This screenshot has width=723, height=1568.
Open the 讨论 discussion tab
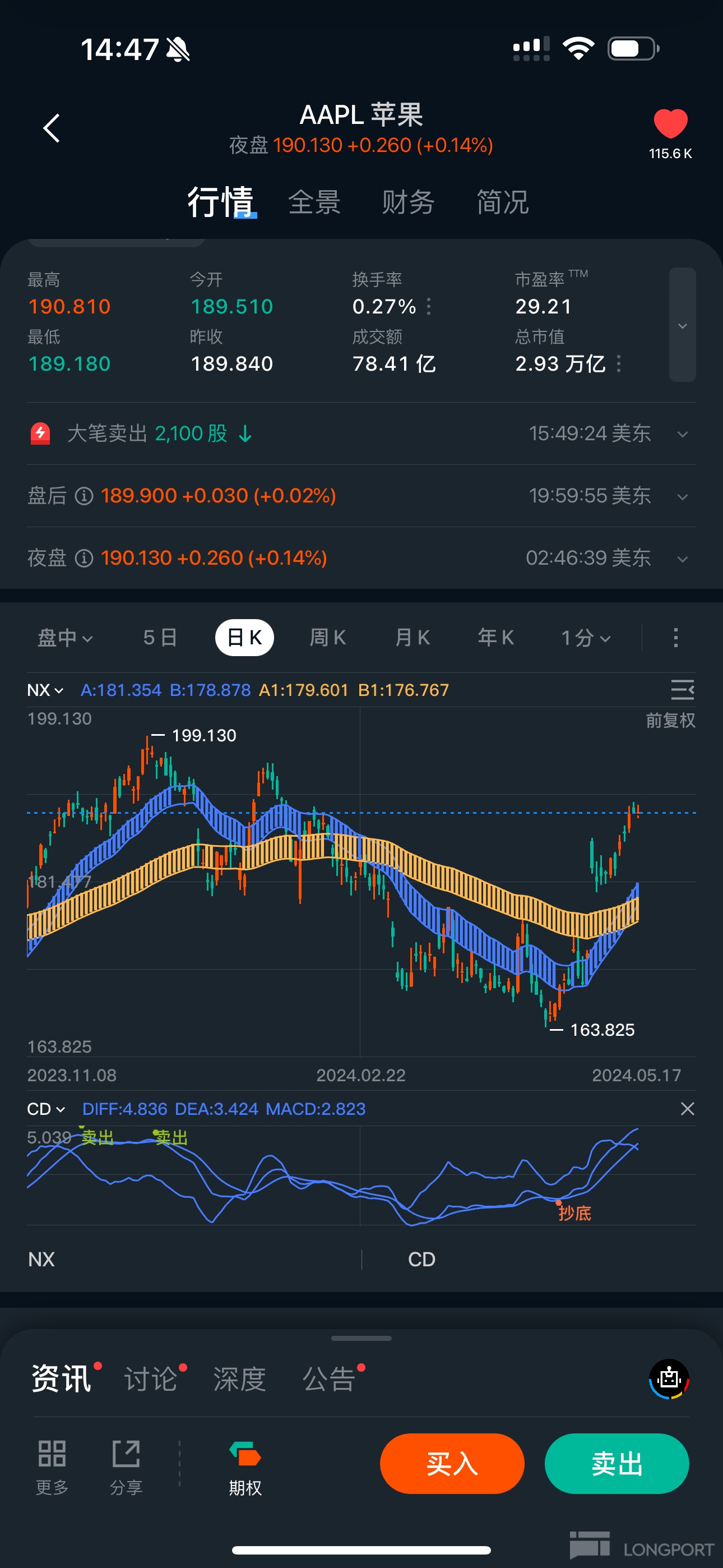[x=151, y=1378]
